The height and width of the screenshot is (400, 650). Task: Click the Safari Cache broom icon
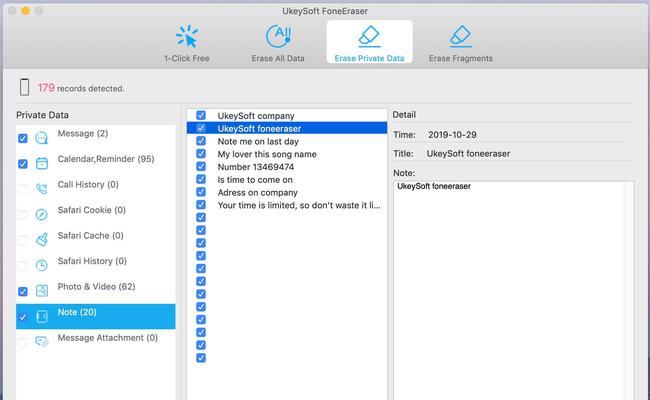click(x=41, y=240)
